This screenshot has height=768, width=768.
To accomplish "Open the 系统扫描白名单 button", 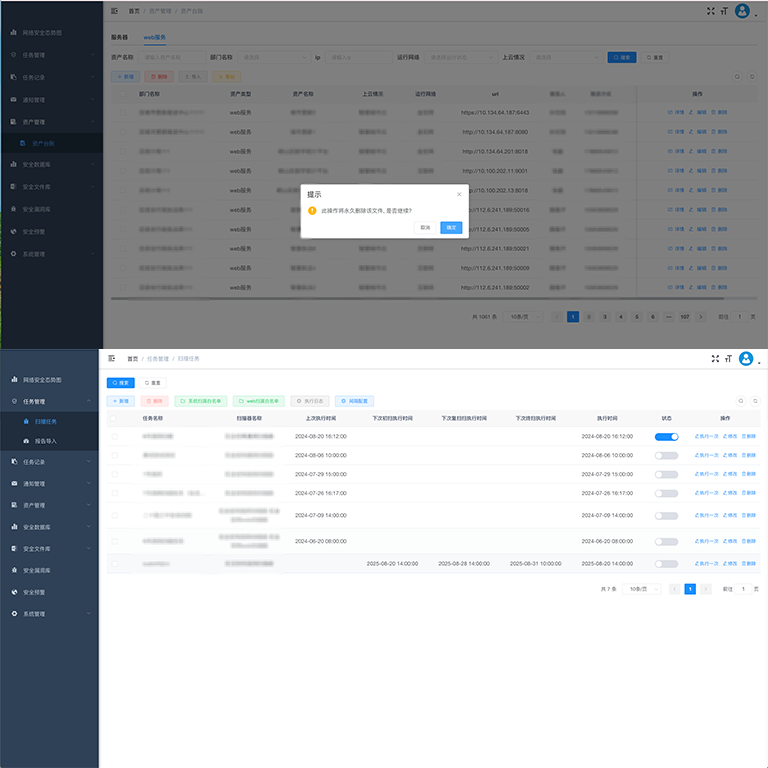I will click(x=202, y=401).
